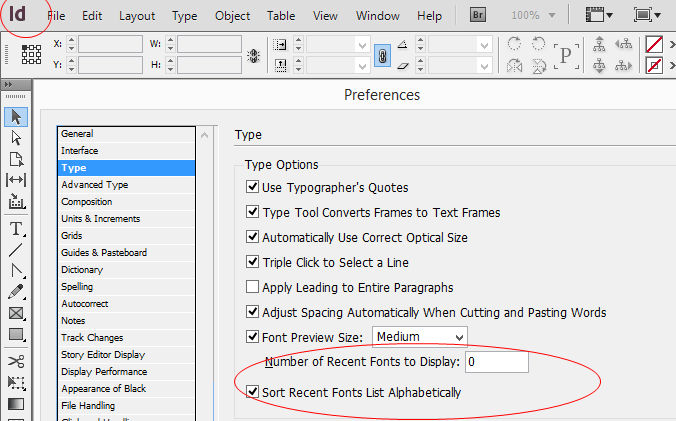This screenshot has width=676, height=421.
Task: Select the Page tool
Action: tap(16, 159)
